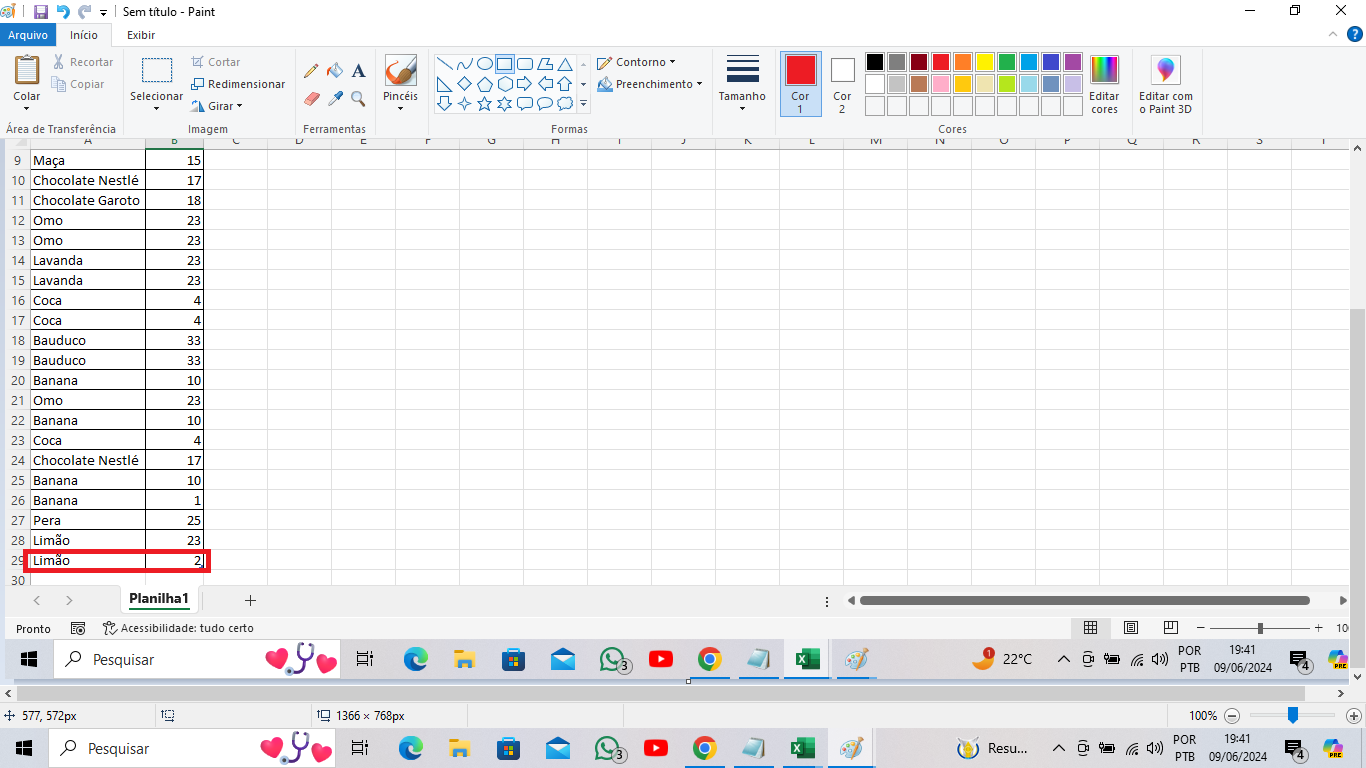
Task: Select Cor 2 as active color
Action: click(842, 84)
